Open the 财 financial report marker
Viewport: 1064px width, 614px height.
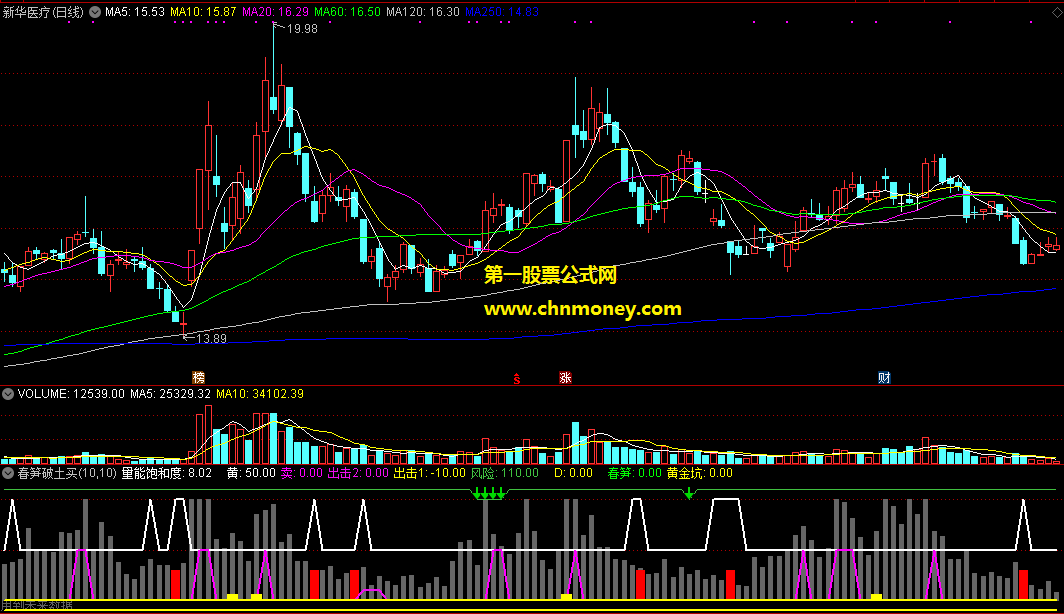[x=884, y=377]
